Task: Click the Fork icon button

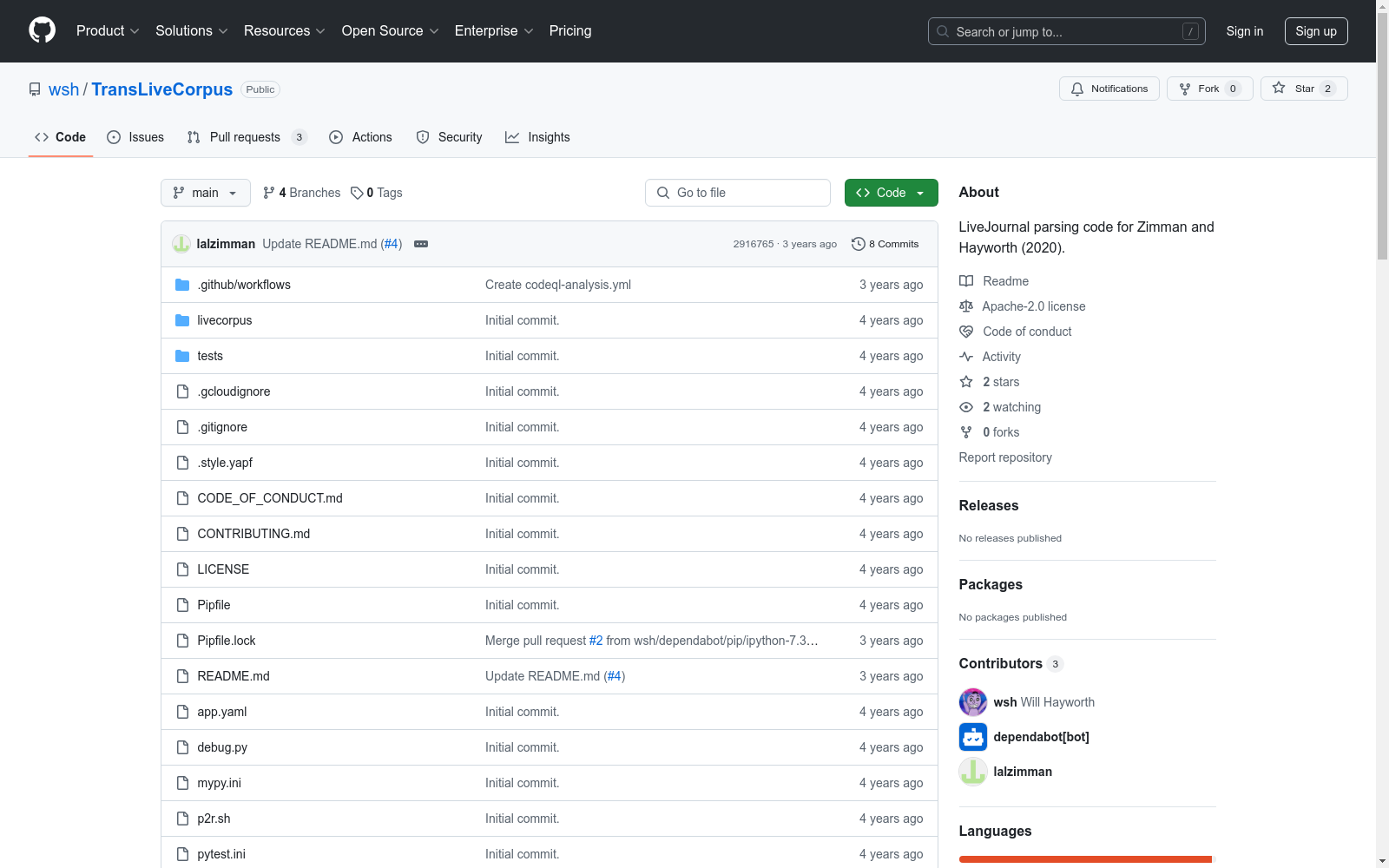Action: [1185, 89]
